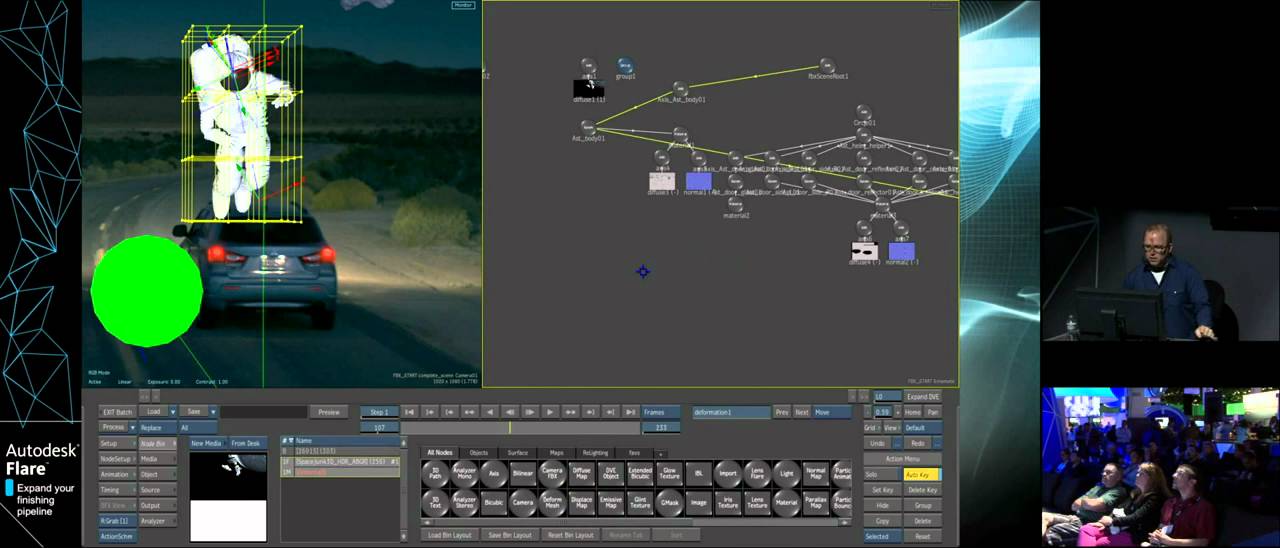Screen dimensions: 1280x548
Task: Select the Light node
Action: coord(787,474)
